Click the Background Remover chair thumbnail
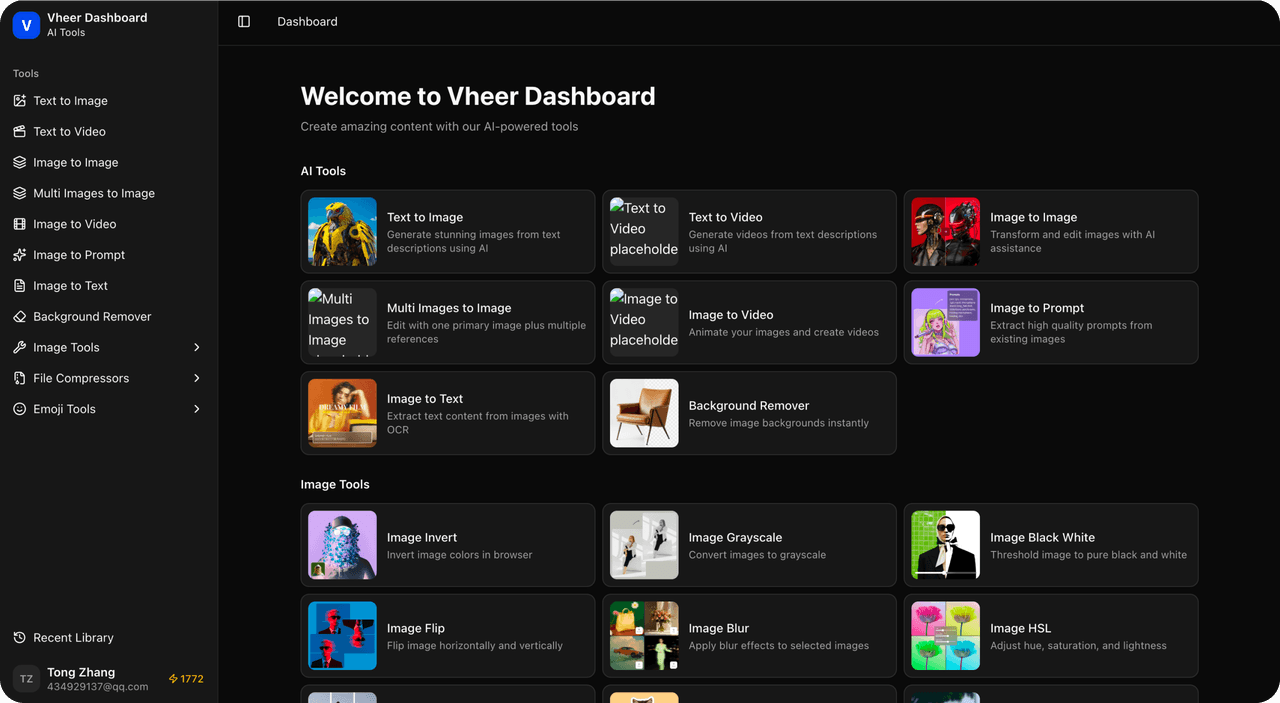The image size is (1280, 703). 643,413
